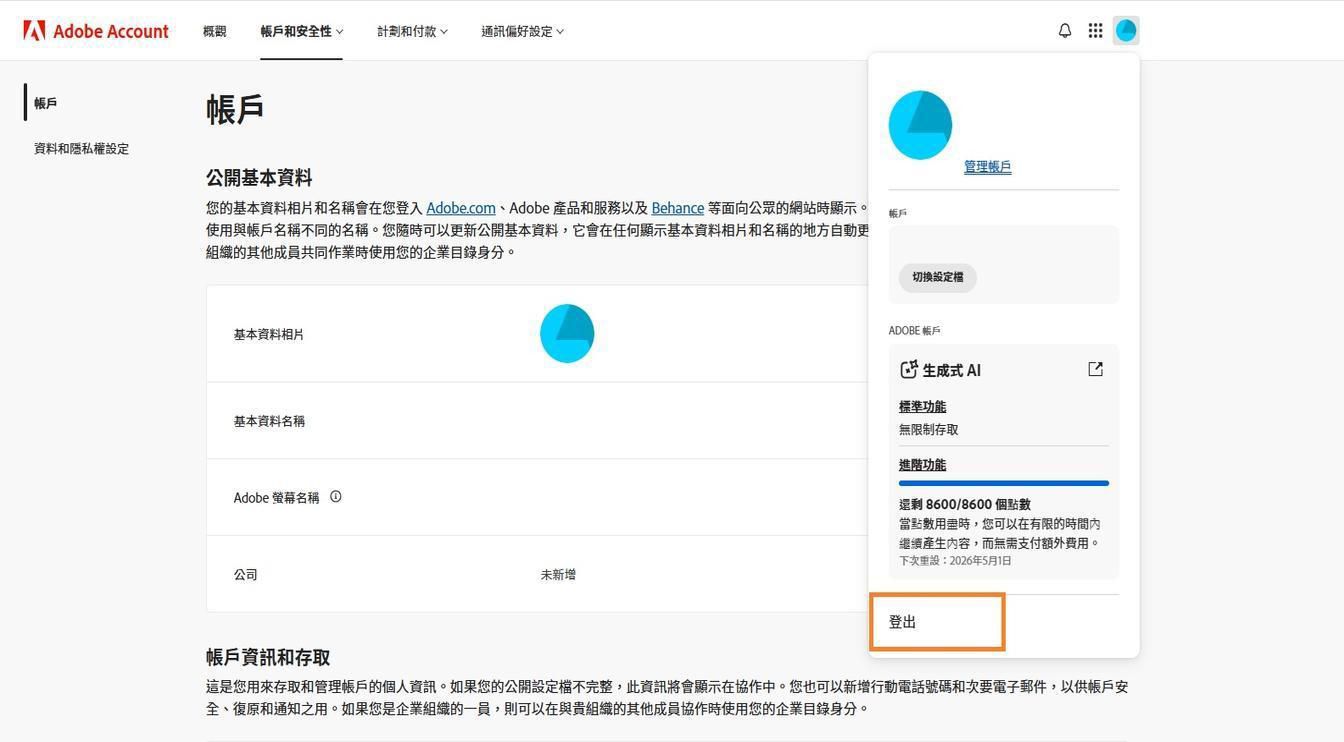Image resolution: width=1344 pixels, height=742 pixels.
Task: Open the Behance link
Action: click(x=678, y=208)
